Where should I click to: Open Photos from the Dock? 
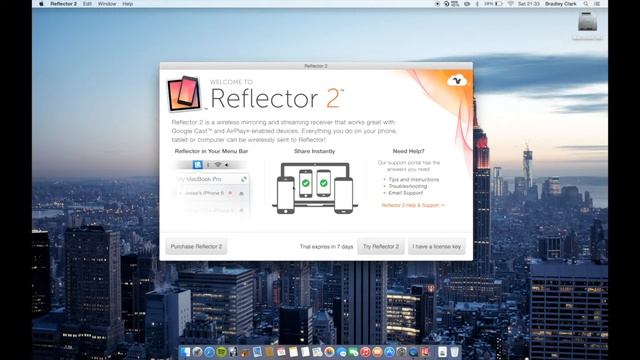(x=329, y=352)
